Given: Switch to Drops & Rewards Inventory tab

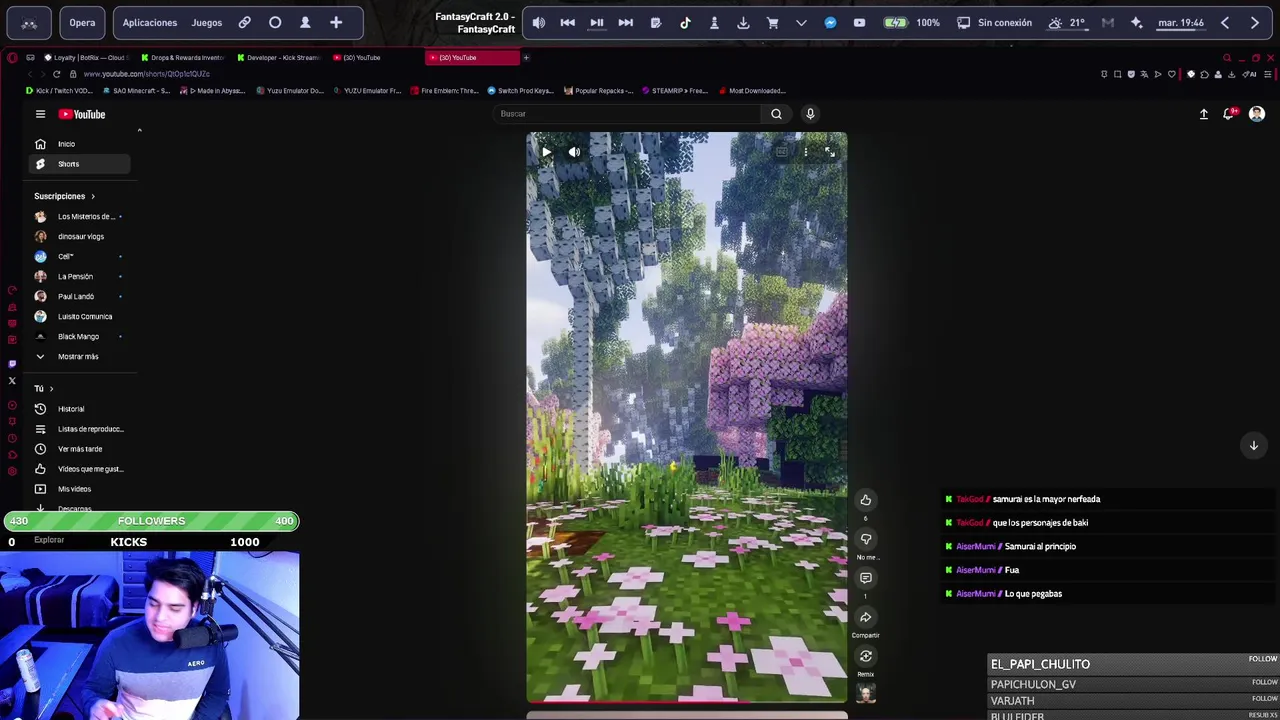Looking at the screenshot, I should pyautogui.click(x=184, y=57).
